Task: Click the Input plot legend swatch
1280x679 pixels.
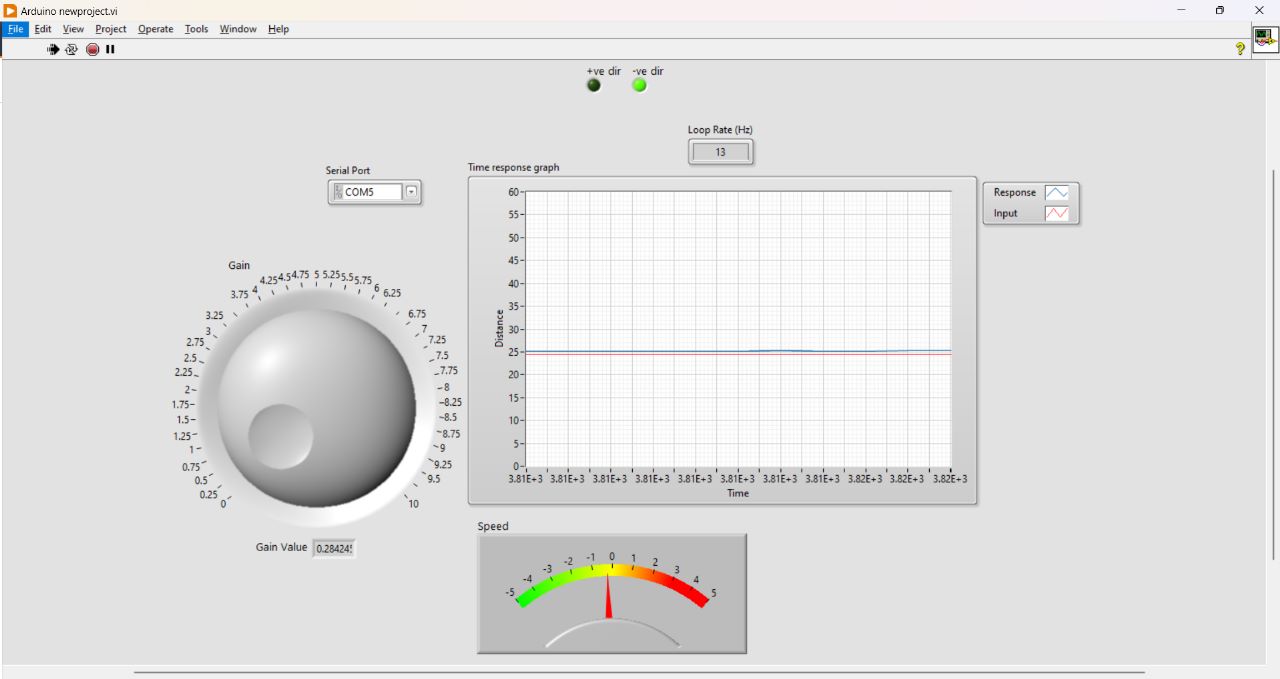Action: [1057, 214]
